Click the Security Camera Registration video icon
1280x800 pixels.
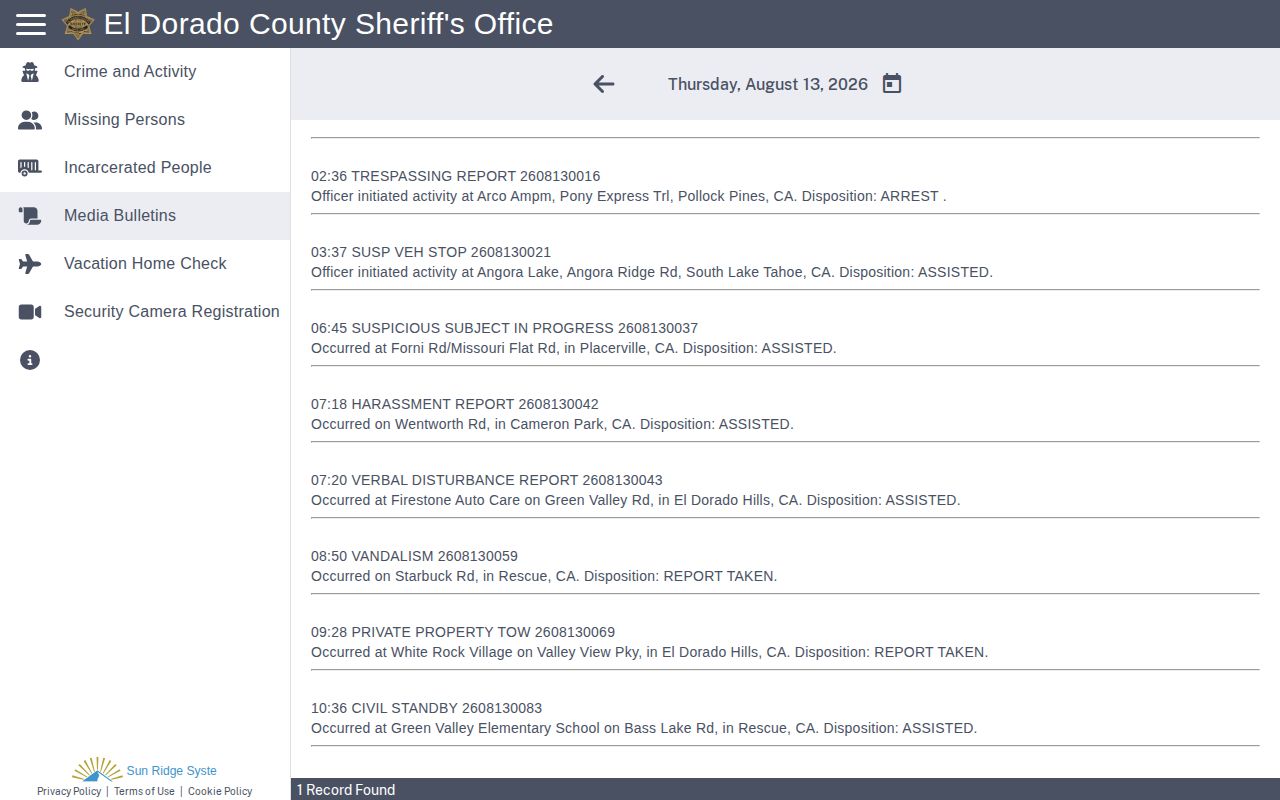click(x=30, y=312)
